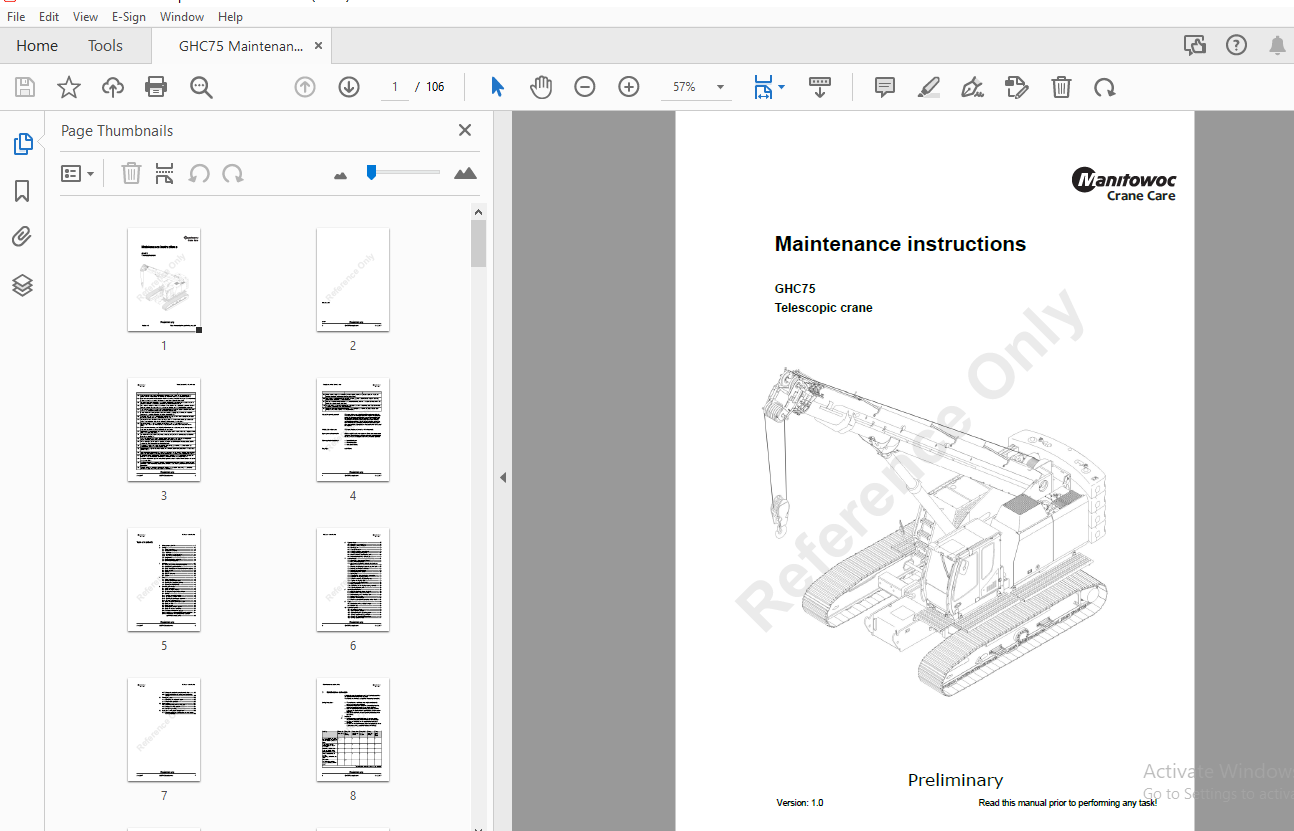Screen dimensions: 1294x831
Task: Rotate thumbnail clockwise icon
Action: [x=233, y=174]
